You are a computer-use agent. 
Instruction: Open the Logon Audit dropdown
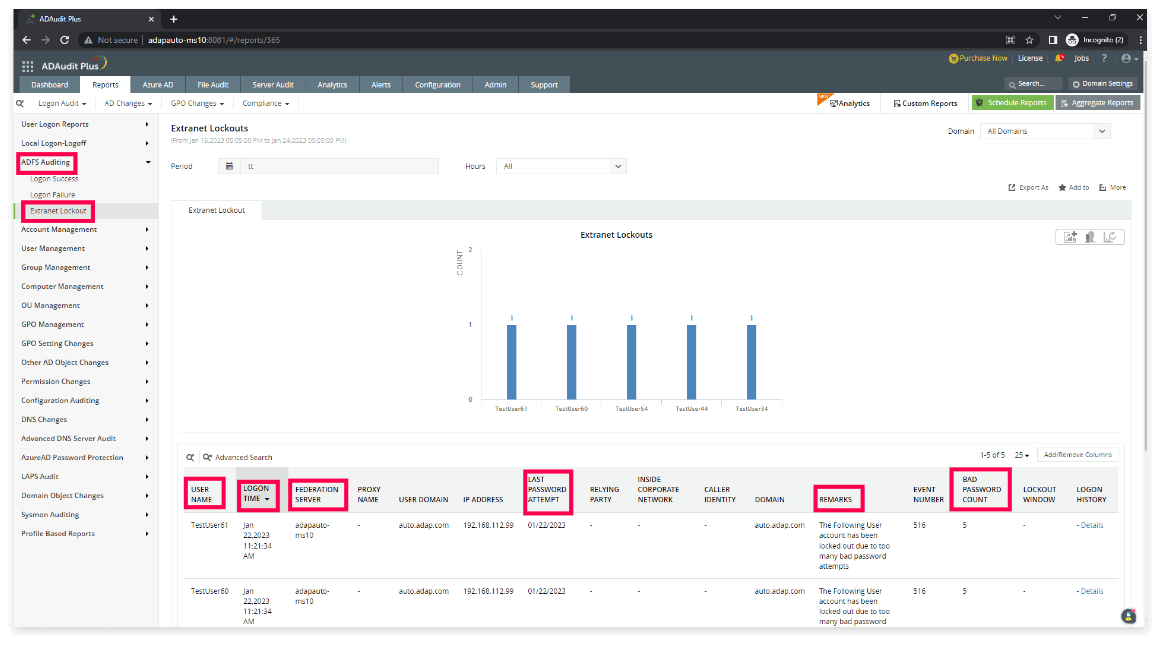pos(62,104)
